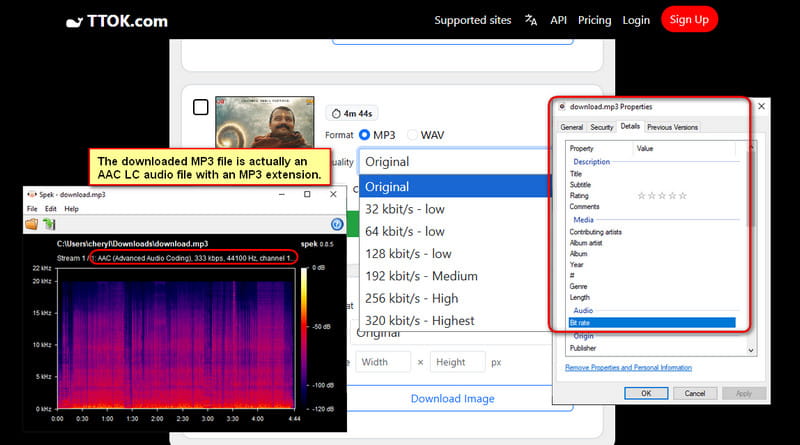Screen dimensions: 800x445
Task: Tick the video selection checkbox
Action: (x=201, y=107)
